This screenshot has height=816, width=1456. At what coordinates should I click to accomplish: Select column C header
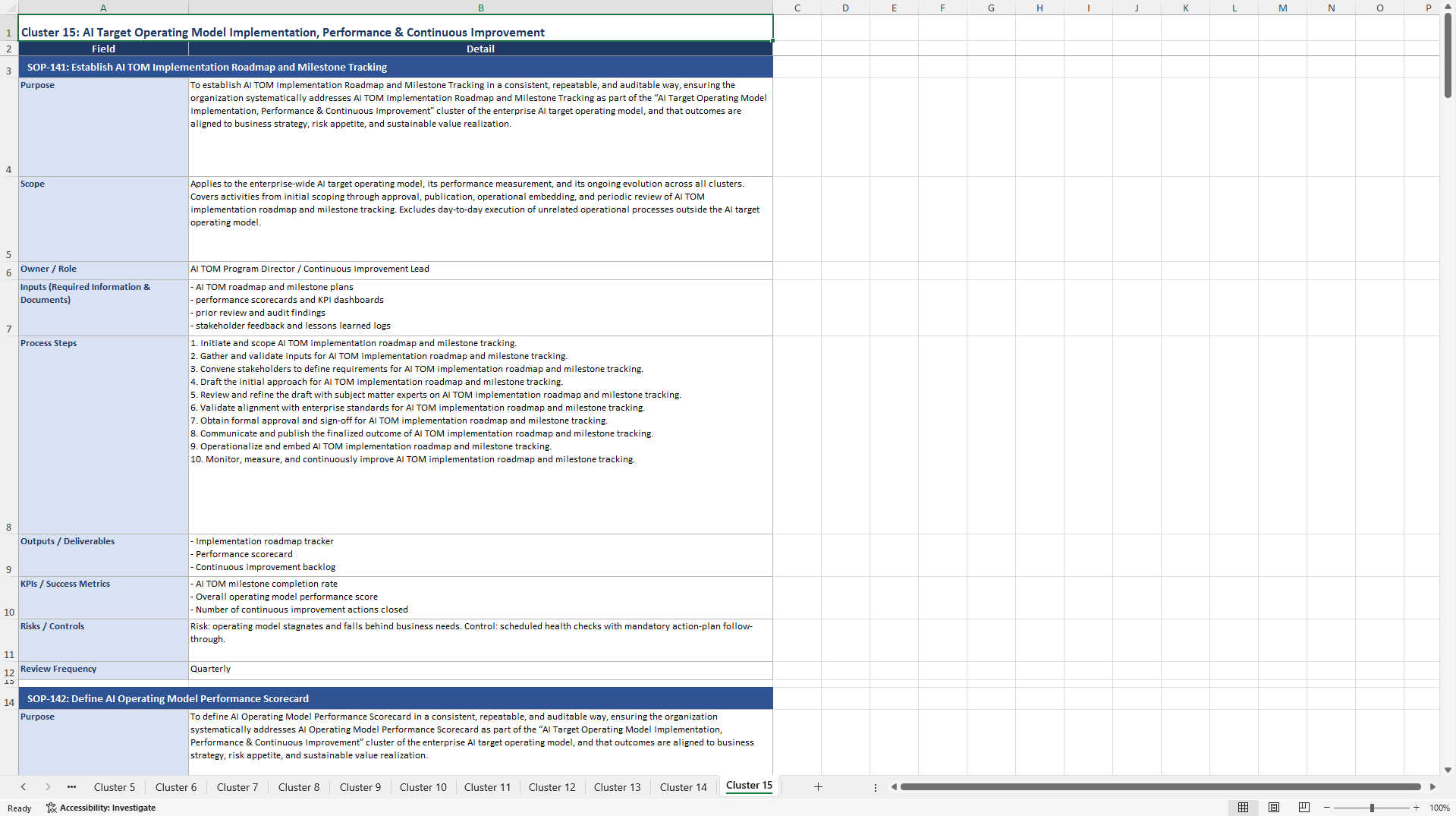pyautogui.click(x=797, y=8)
